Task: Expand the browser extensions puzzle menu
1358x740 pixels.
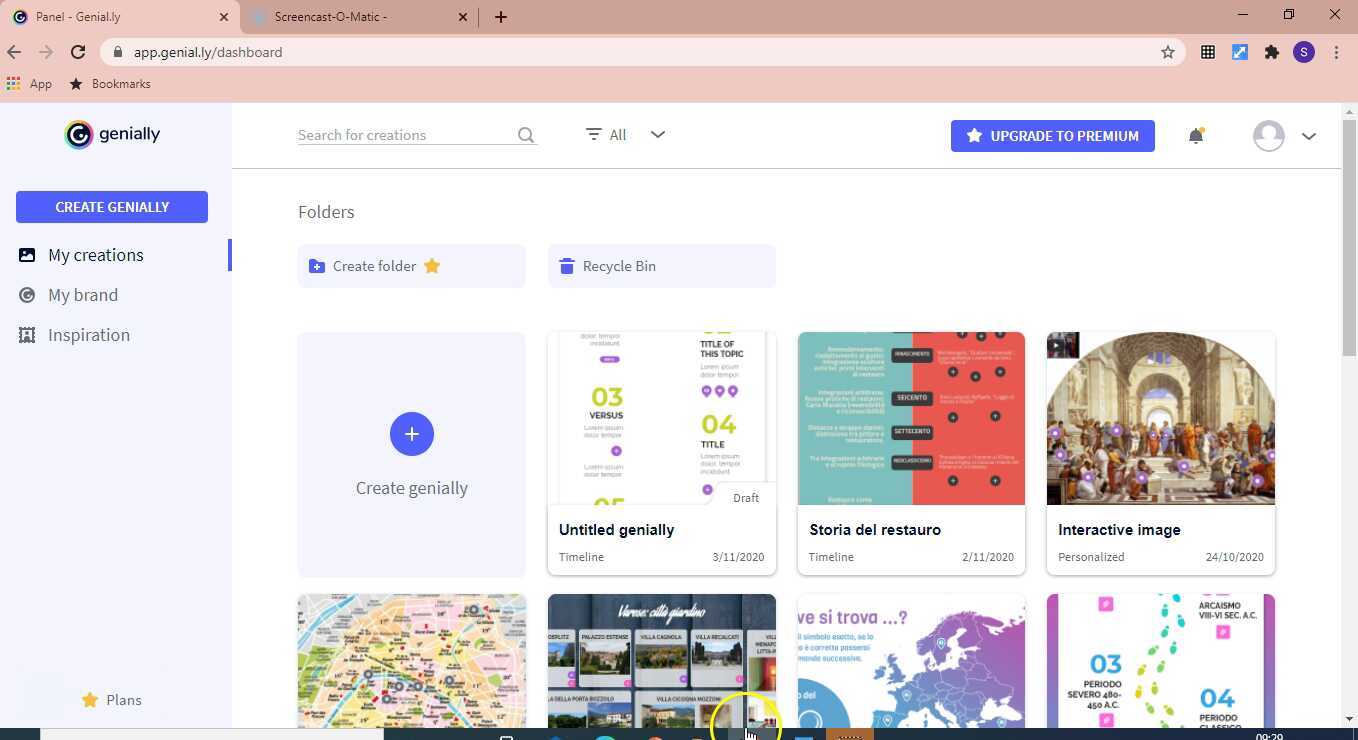Action: [x=1272, y=52]
